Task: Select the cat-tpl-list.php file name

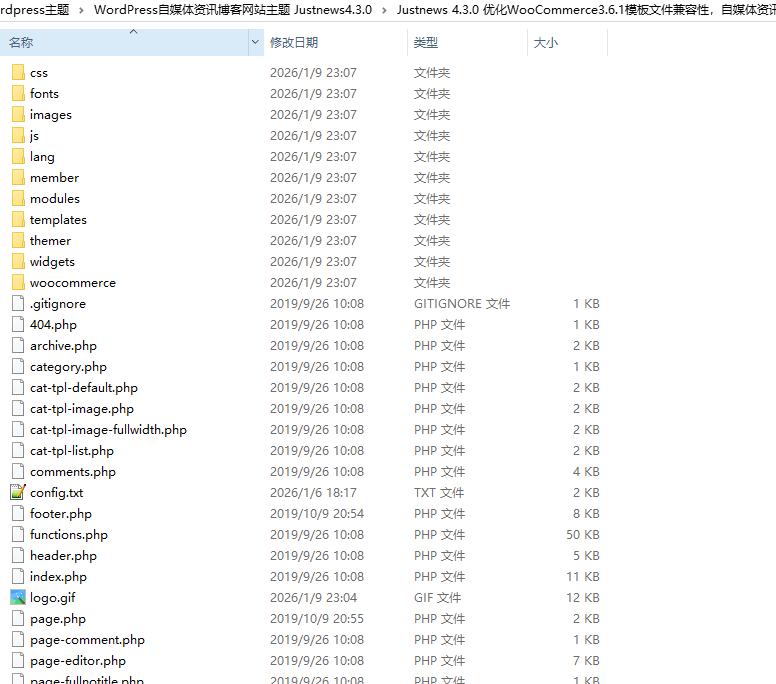Action: click(x=72, y=450)
